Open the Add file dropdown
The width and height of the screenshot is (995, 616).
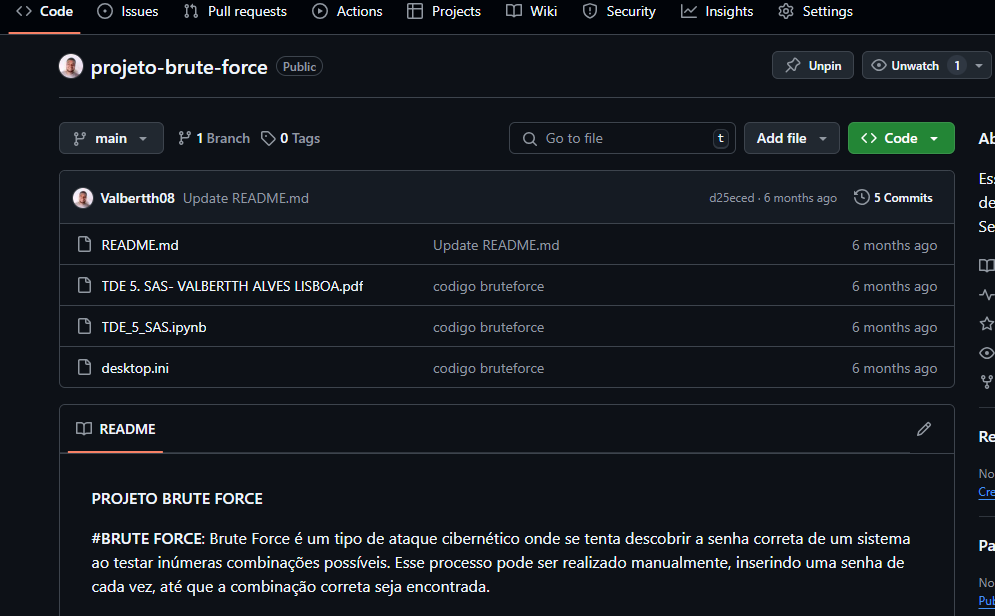click(791, 138)
